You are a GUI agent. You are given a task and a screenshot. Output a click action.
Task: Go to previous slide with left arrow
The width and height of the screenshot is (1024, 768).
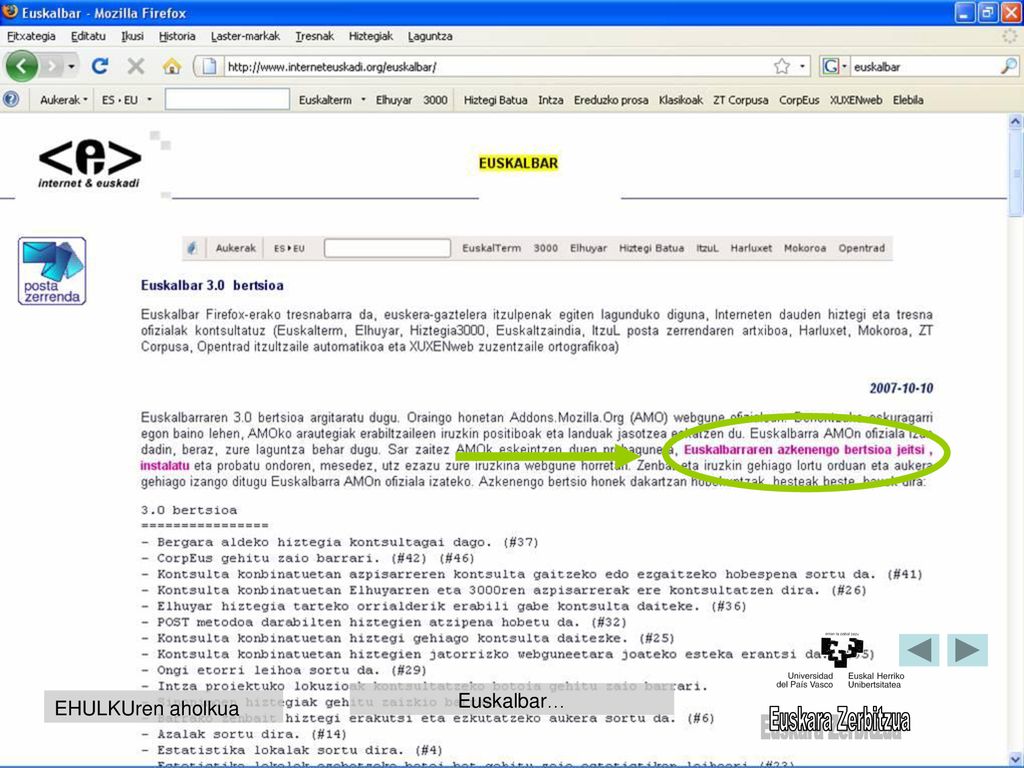pos(919,650)
